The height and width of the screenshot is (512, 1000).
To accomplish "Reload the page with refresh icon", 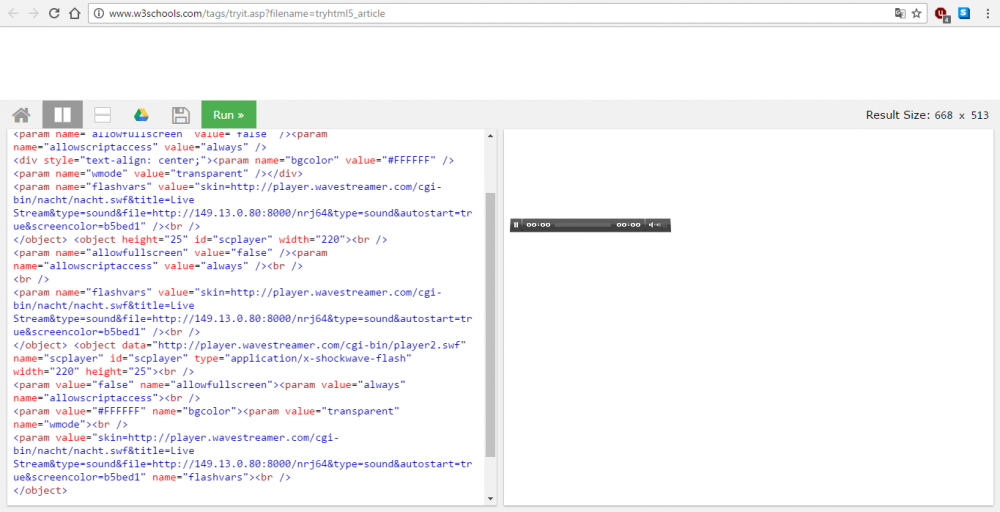I will [54, 13].
